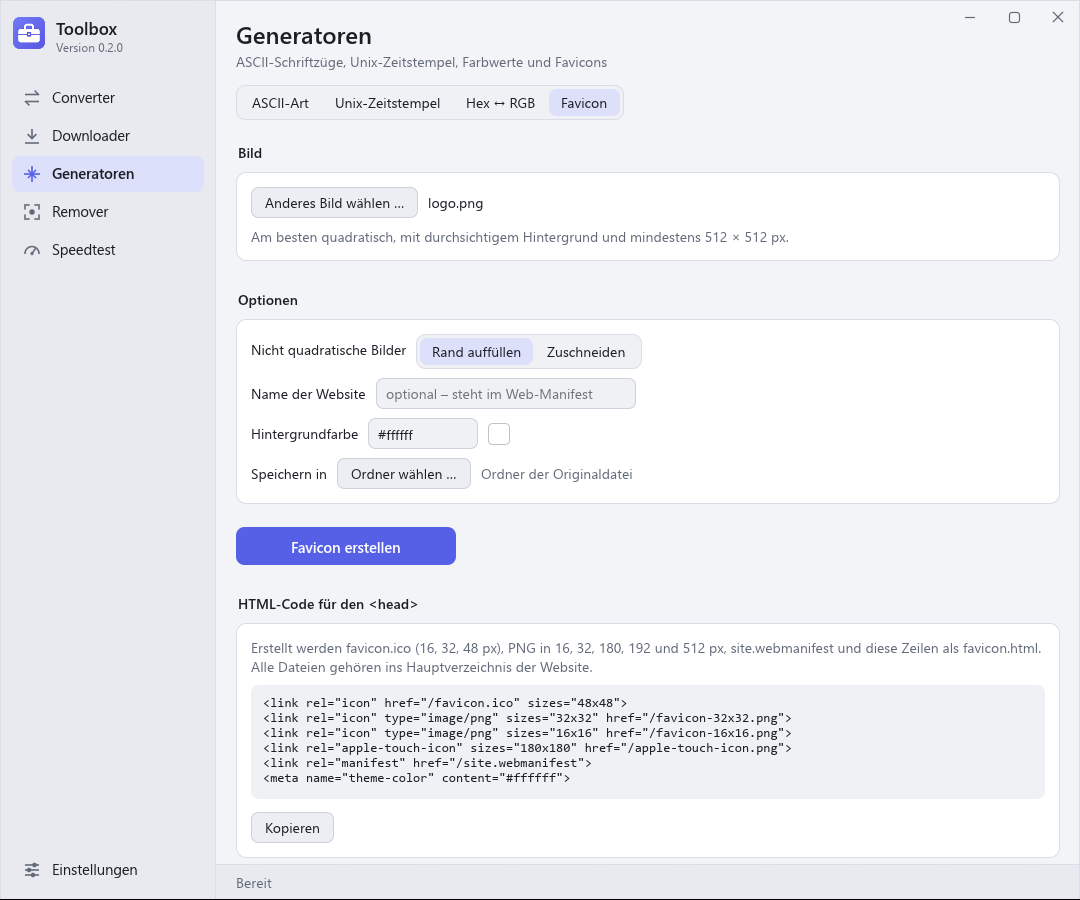Screen dimensions: 1080x900
Task: Minimize the Toolbox window
Action: 970,17
